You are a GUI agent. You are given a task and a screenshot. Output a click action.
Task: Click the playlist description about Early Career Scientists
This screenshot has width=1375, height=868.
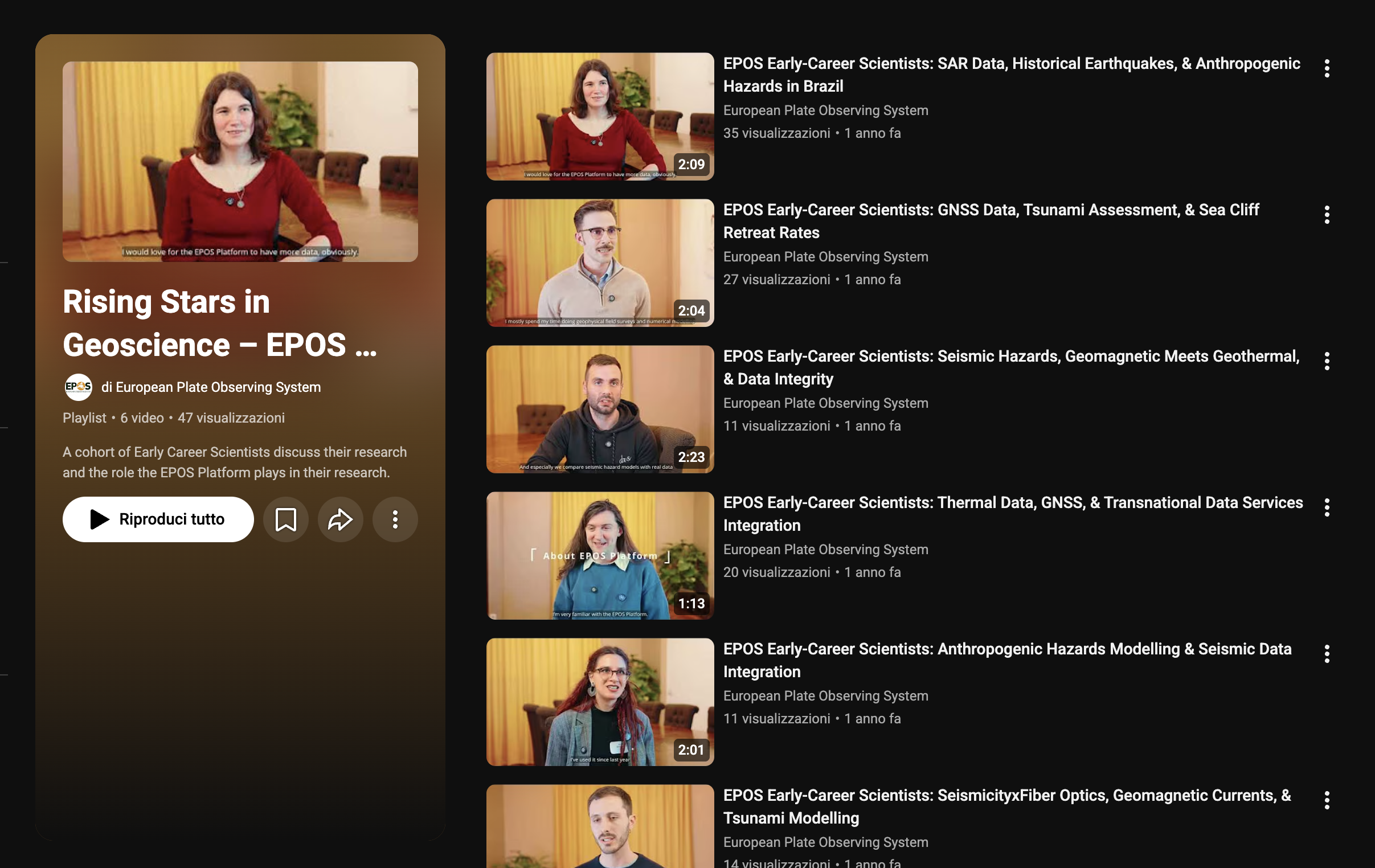point(235,462)
